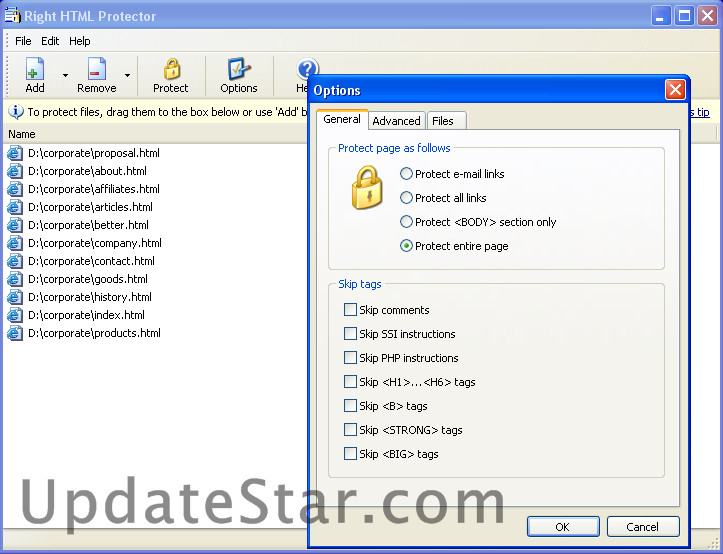
Task: Select D:\corporate\better.html in the list
Action: [x=88, y=225]
